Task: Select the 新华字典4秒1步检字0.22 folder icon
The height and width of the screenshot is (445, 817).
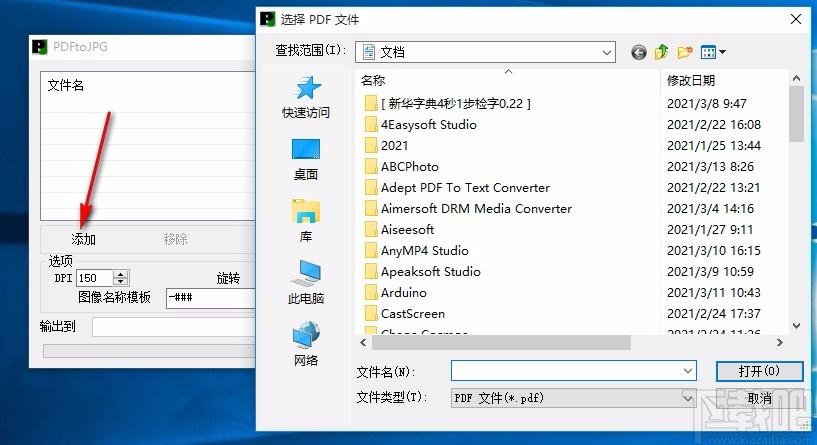Action: 371,103
